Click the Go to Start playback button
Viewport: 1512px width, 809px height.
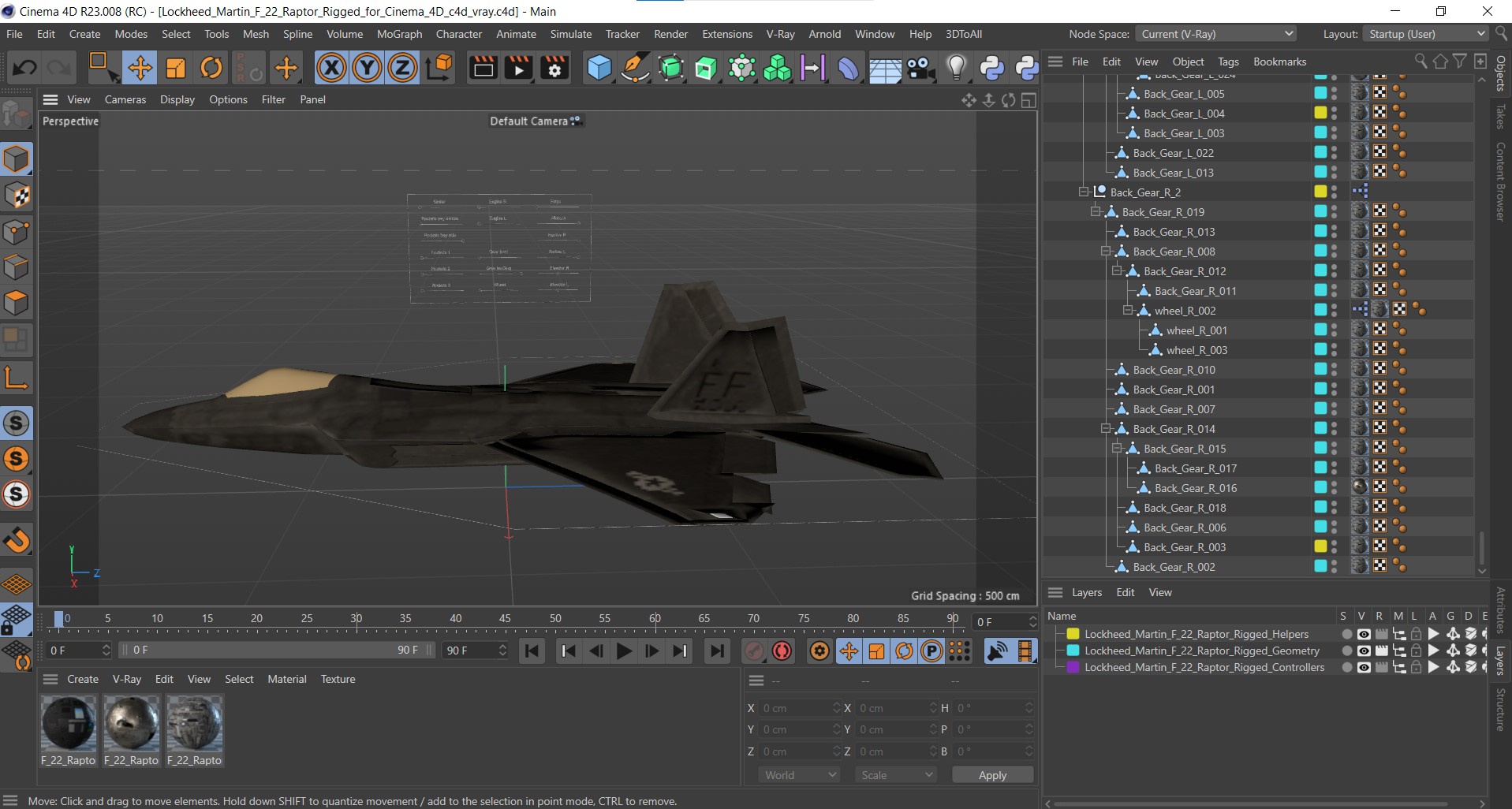click(x=532, y=651)
